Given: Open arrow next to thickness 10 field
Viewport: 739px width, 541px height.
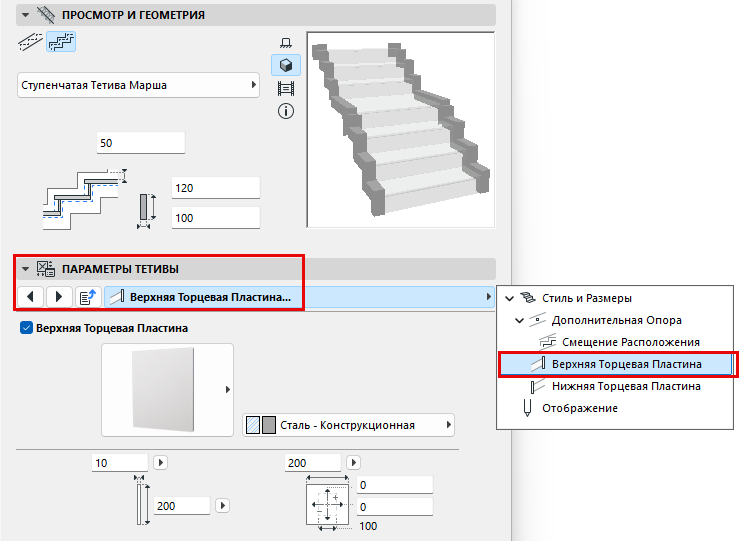Looking at the screenshot, I should pyautogui.click(x=161, y=462).
